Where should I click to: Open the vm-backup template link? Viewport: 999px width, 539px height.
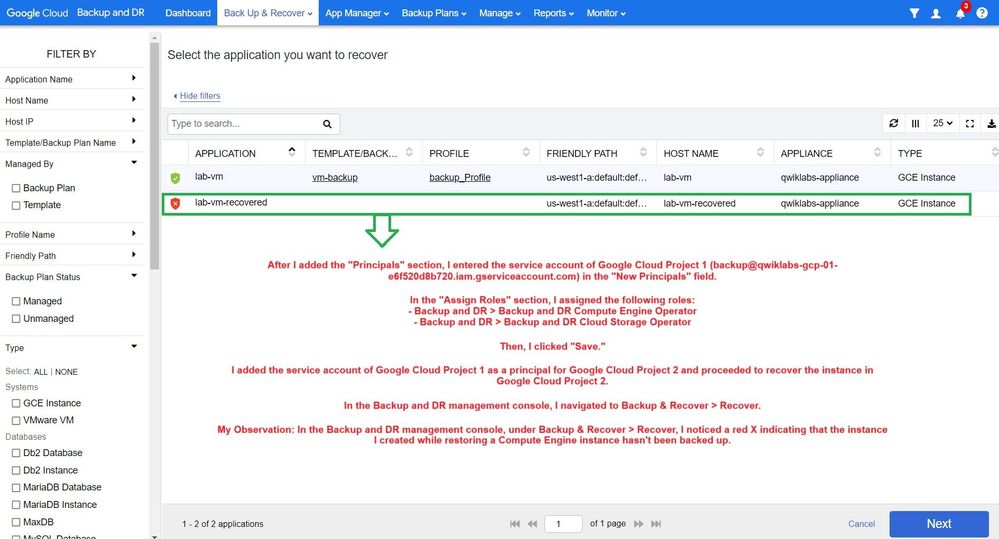(334, 178)
